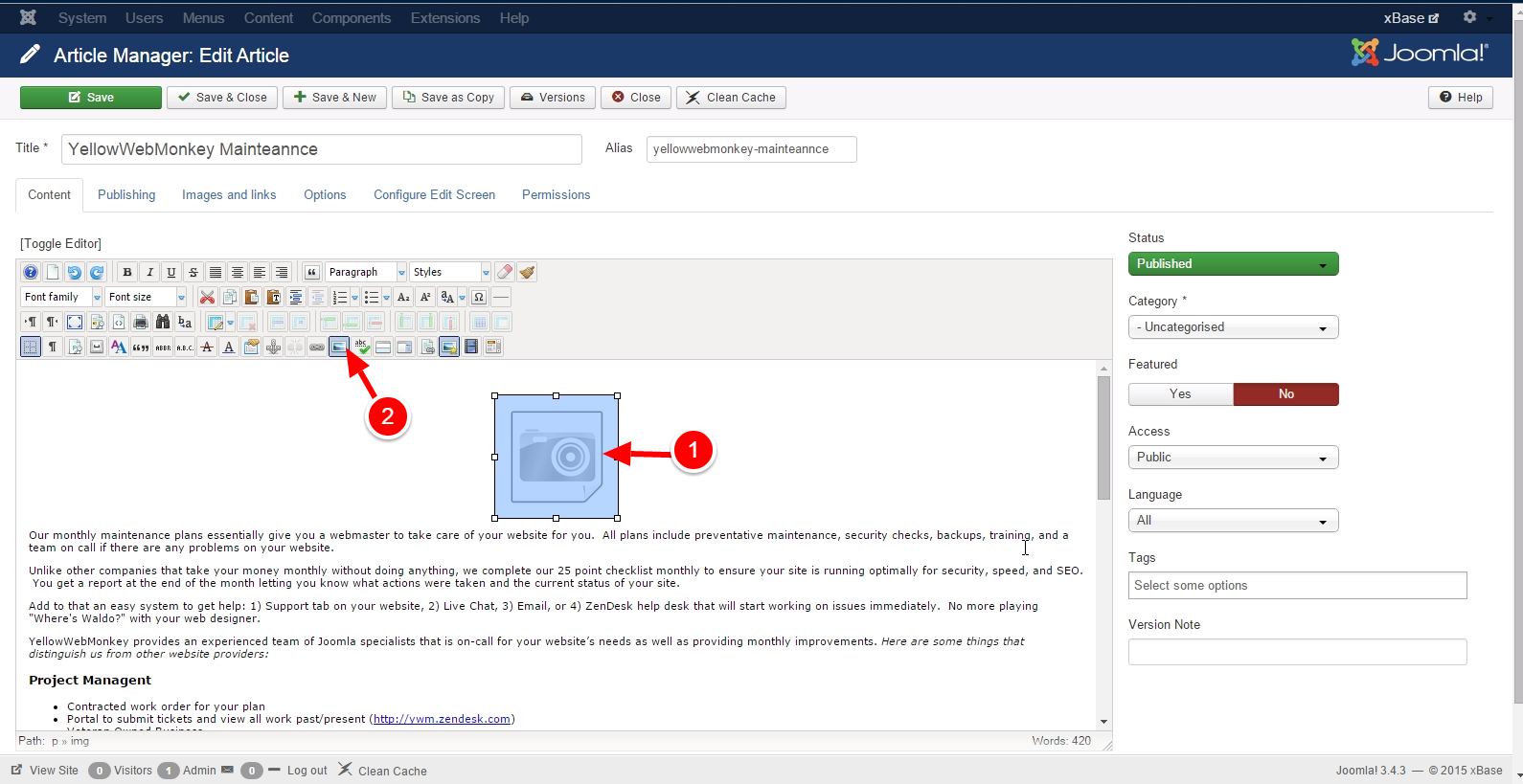The image size is (1523, 784).
Task: Click the broom cleanup code icon
Action: [x=527, y=272]
